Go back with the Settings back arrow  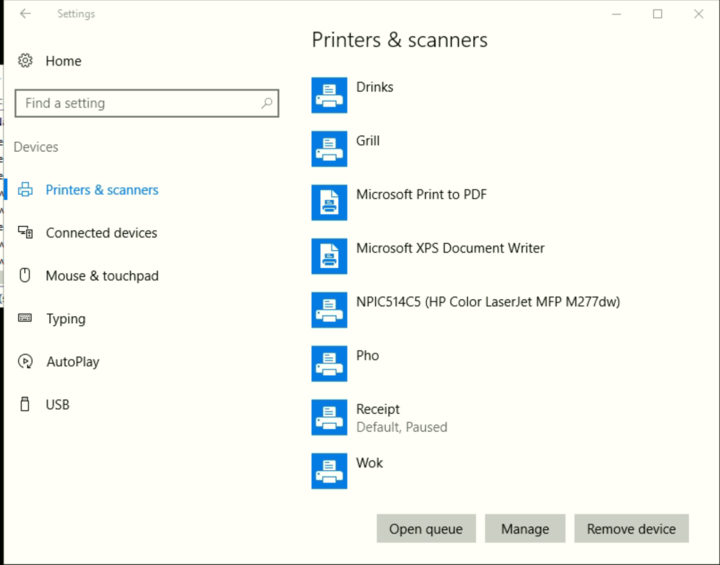25,13
